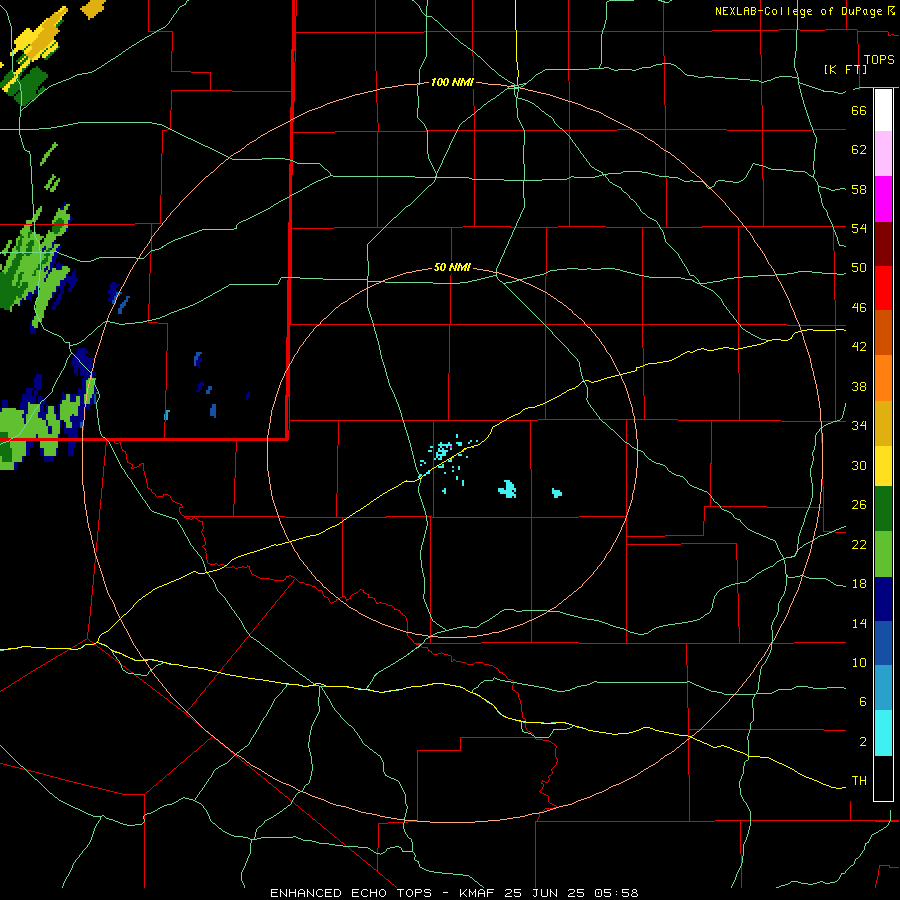
Task: Click the "50 NMI" range ring label
Action: click(452, 267)
